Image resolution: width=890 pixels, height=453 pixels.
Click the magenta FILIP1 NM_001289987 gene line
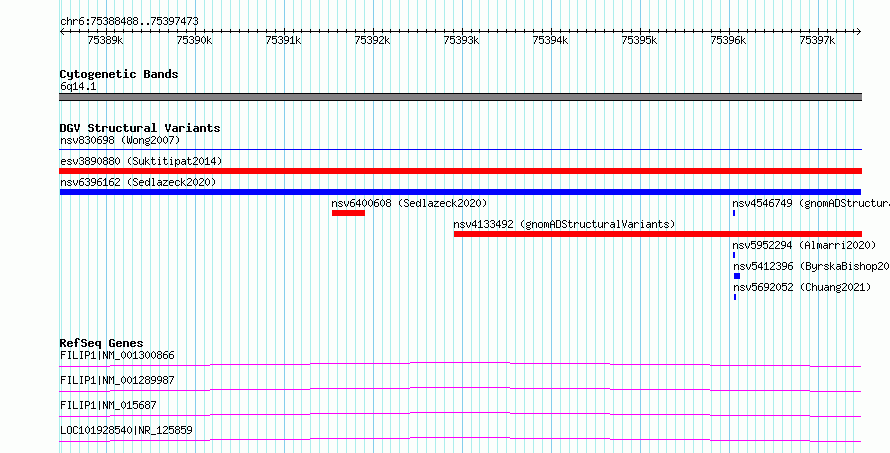coord(460,389)
